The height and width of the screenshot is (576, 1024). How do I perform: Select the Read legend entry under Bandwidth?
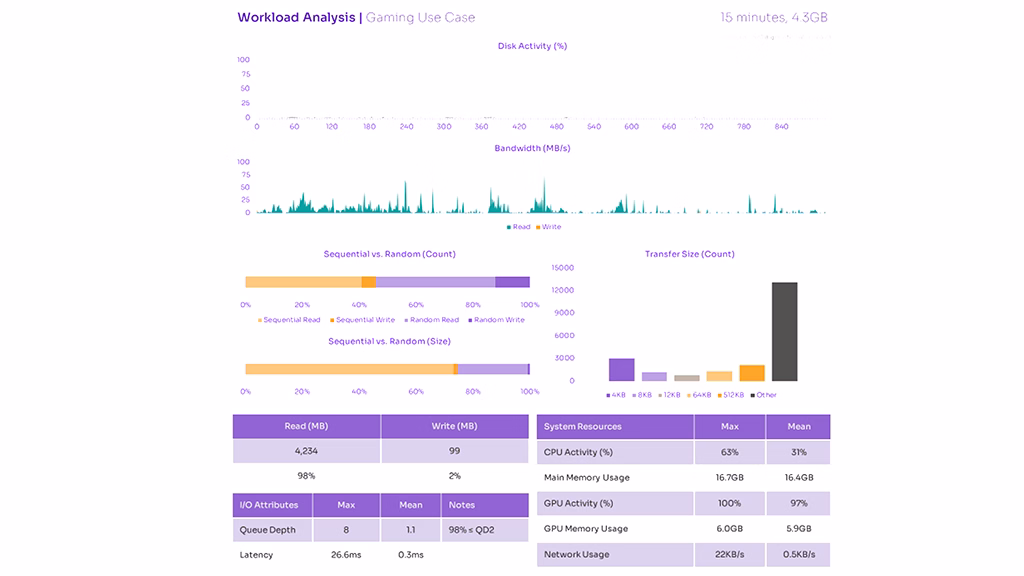(519, 227)
